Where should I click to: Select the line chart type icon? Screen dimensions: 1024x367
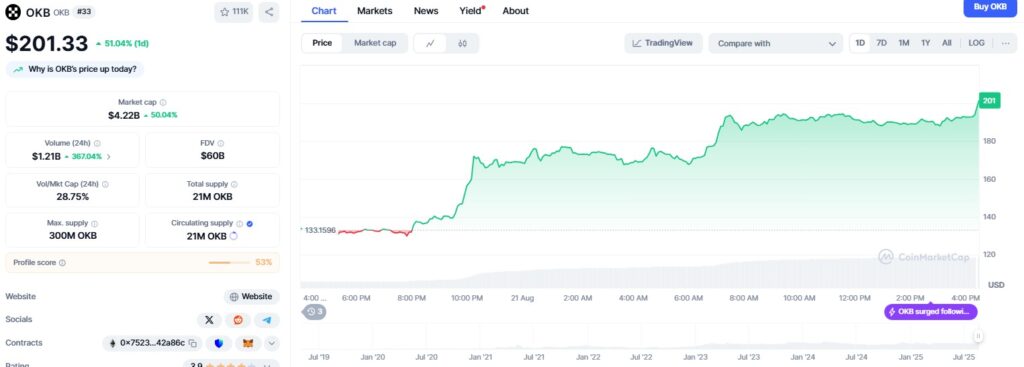[x=430, y=43]
